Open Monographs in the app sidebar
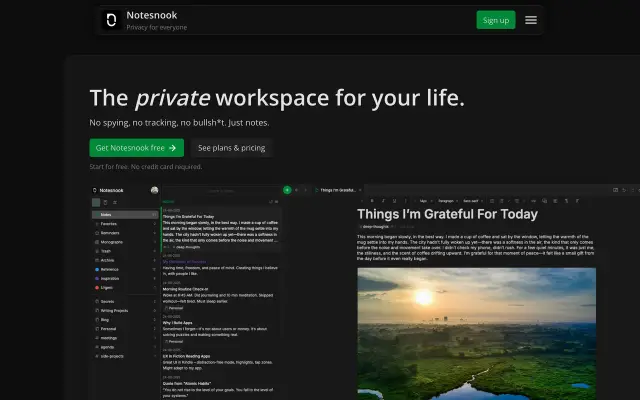This screenshot has width=640, height=400. [x=125, y=242]
